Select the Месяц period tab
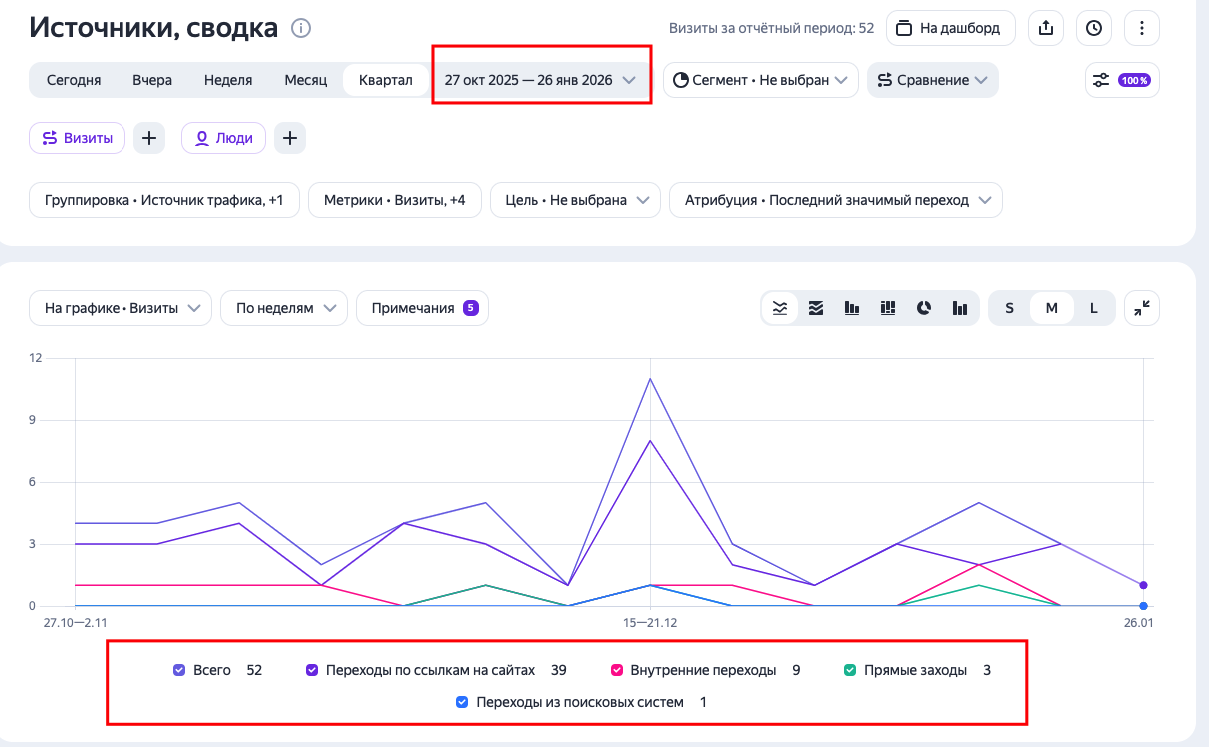 coord(305,80)
